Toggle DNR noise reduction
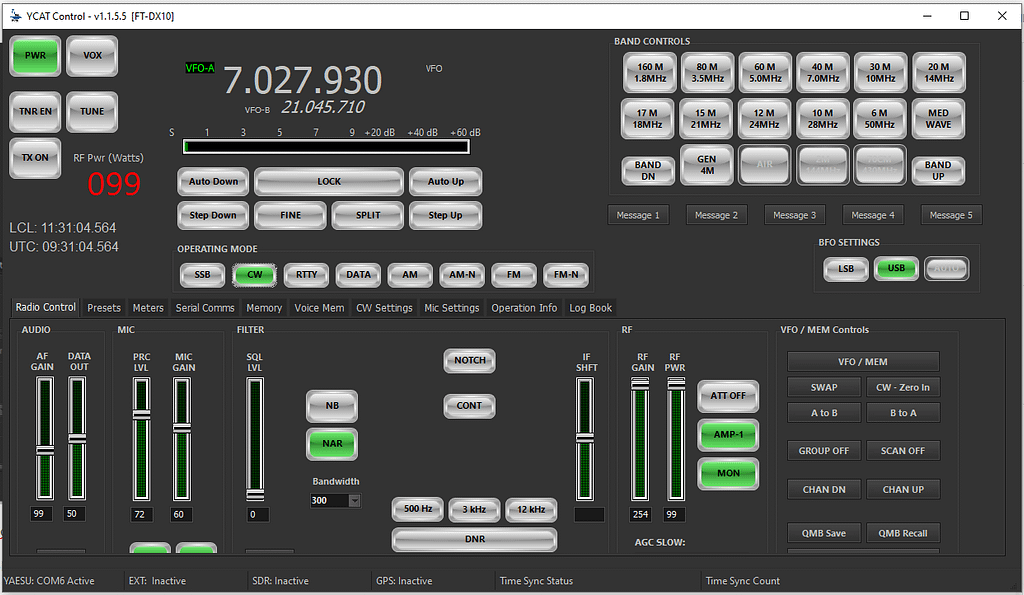Image resolution: width=1024 pixels, height=595 pixels. pyautogui.click(x=474, y=539)
